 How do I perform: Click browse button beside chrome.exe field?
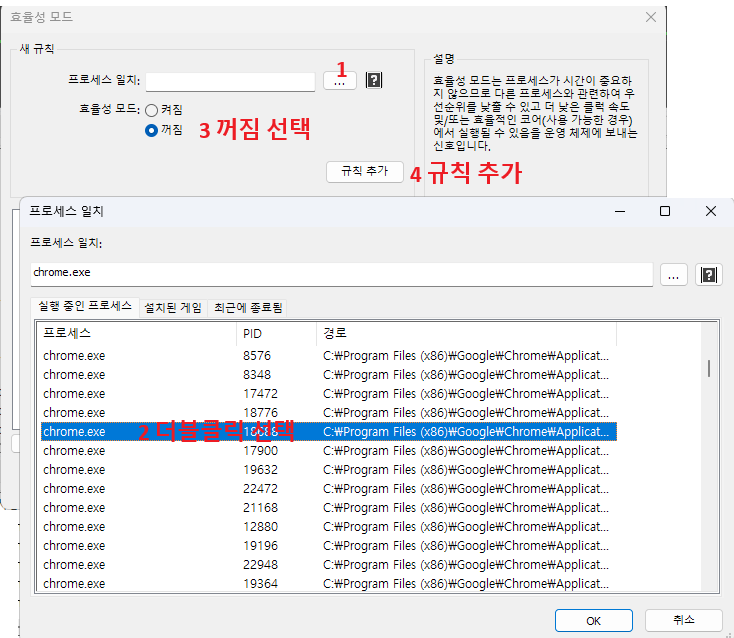point(674,275)
